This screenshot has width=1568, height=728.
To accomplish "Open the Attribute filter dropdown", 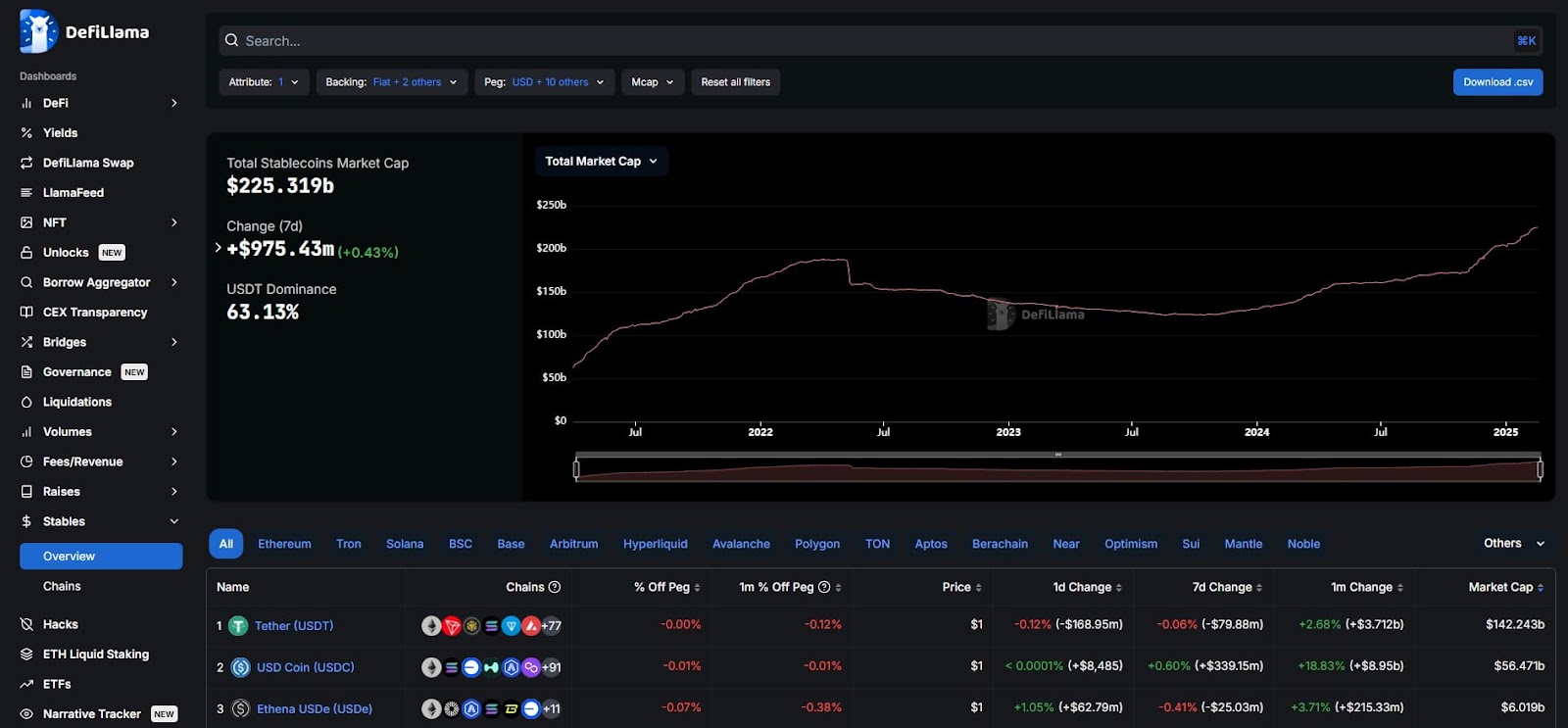I will tap(264, 82).
